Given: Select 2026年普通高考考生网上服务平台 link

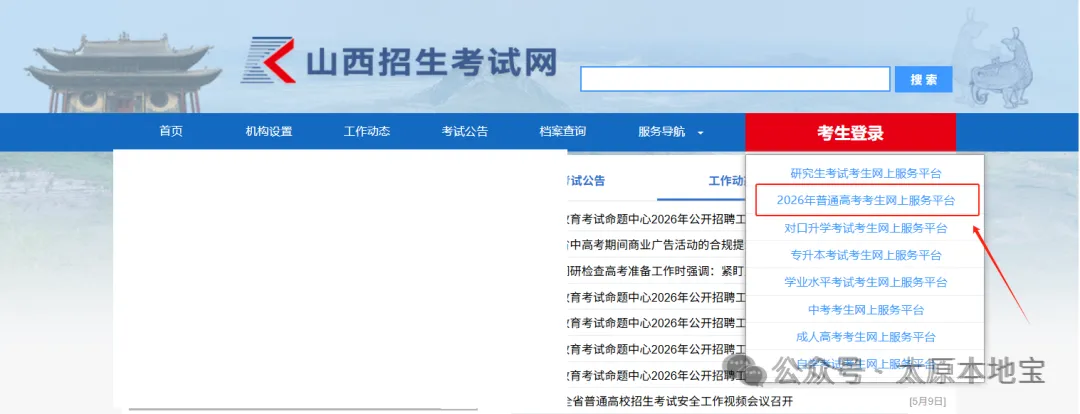Looking at the screenshot, I should tap(866, 200).
